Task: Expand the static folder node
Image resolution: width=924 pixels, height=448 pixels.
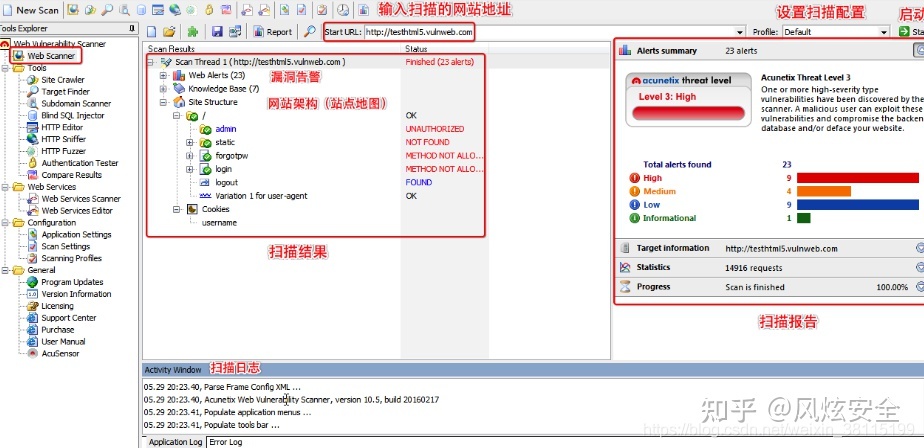Action: 190,143
